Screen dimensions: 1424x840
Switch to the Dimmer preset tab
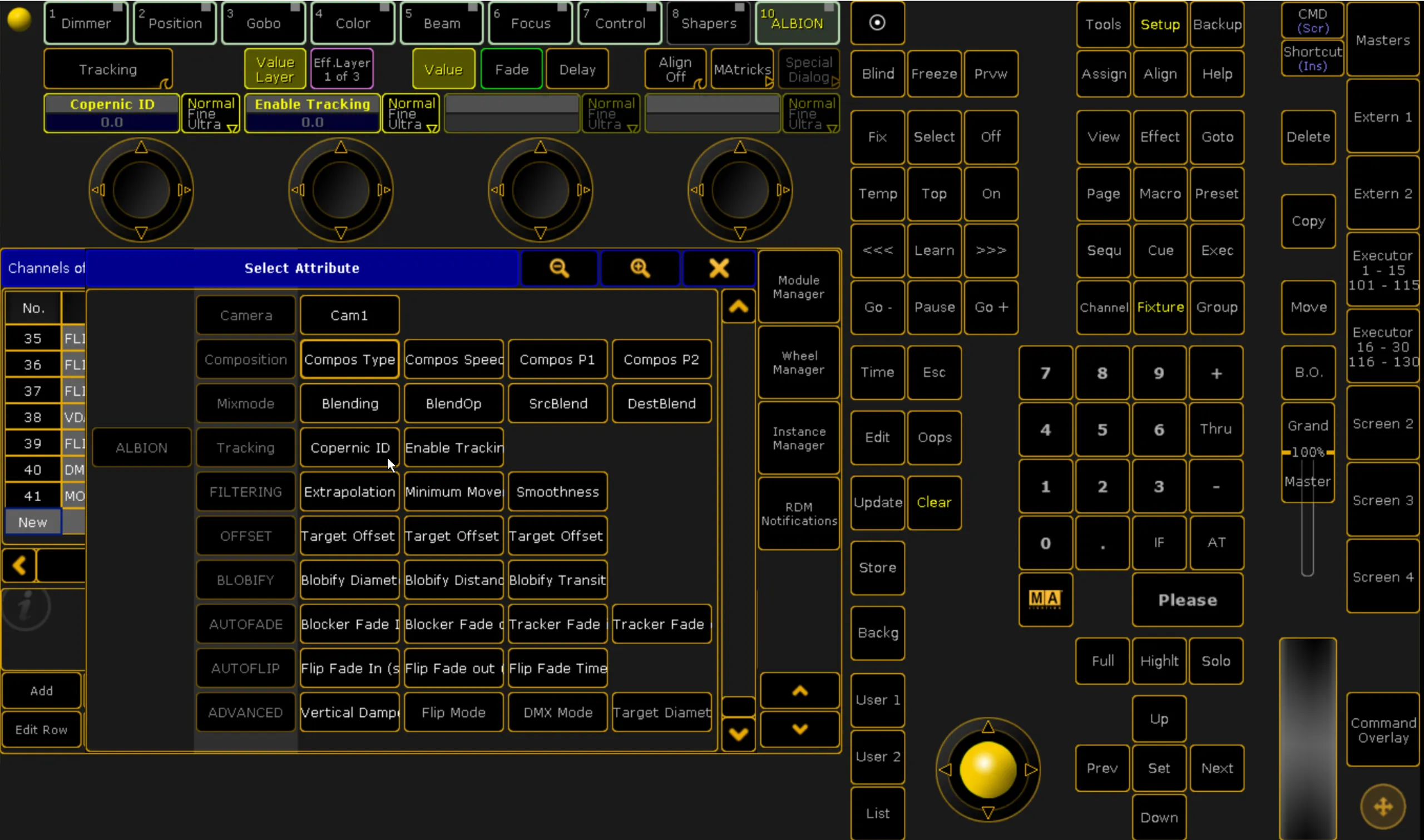coord(86,23)
